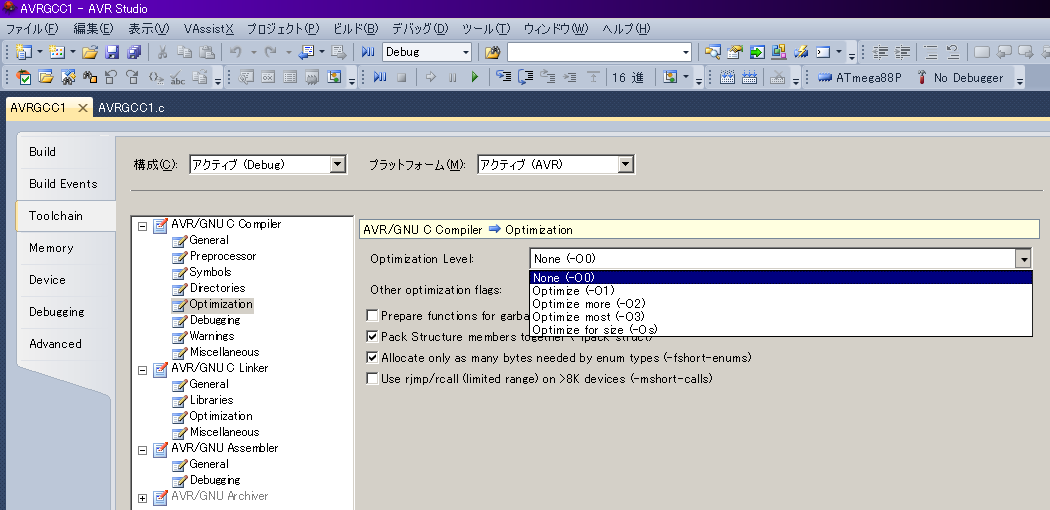This screenshot has height=510, width=1050.
Task: Click the Properties Window icon
Action: point(735,52)
